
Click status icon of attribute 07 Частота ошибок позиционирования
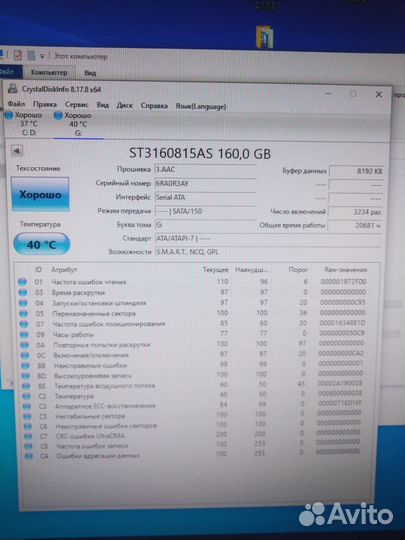[x=24, y=324]
